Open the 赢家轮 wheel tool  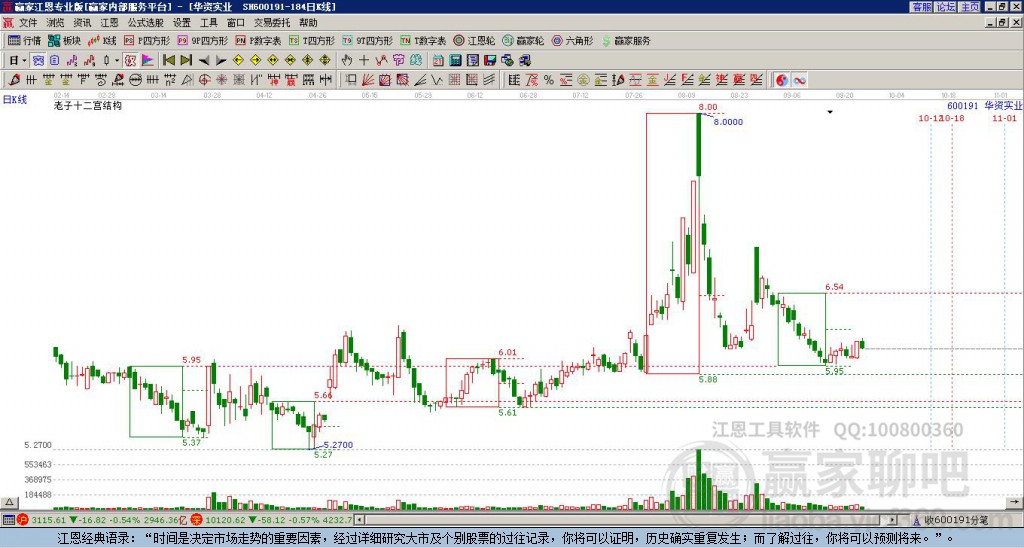click(x=523, y=40)
